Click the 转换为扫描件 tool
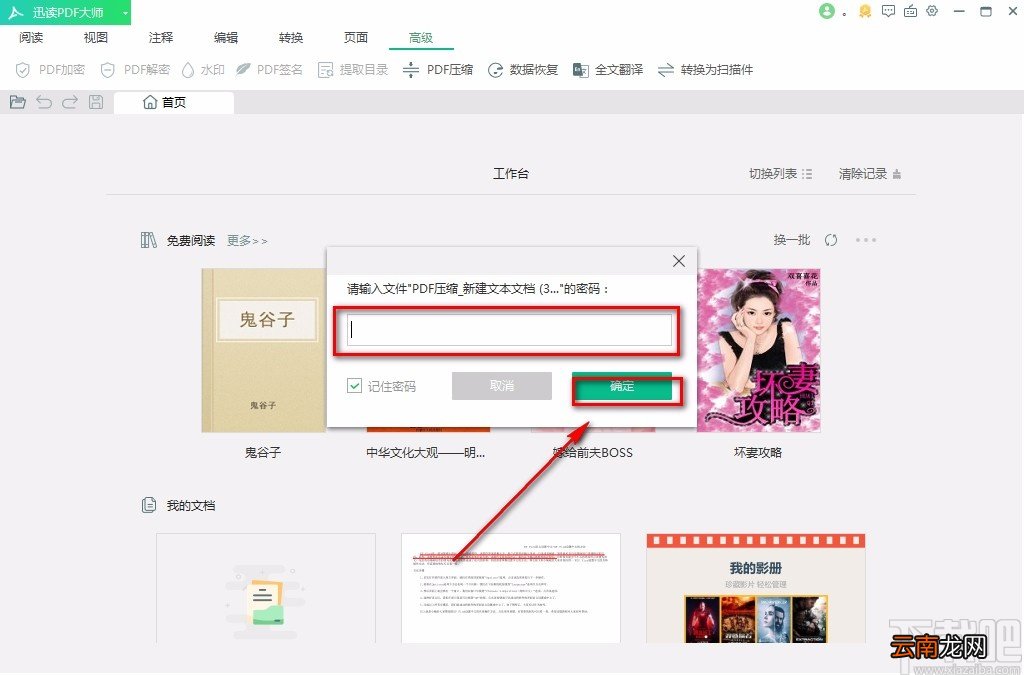Image resolution: width=1024 pixels, height=675 pixels. coord(705,70)
